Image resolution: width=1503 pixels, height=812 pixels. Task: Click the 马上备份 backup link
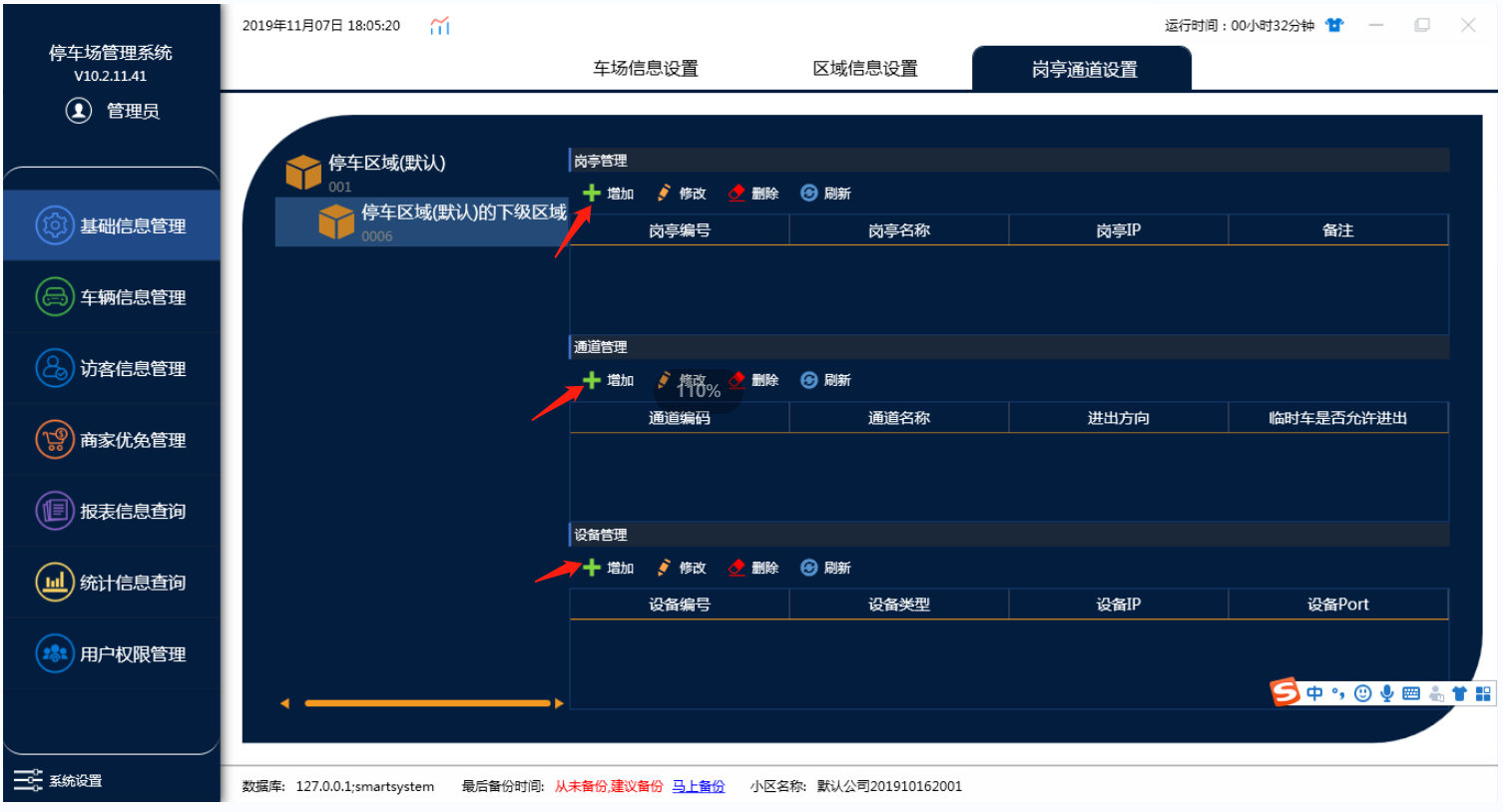pyautogui.click(x=699, y=786)
